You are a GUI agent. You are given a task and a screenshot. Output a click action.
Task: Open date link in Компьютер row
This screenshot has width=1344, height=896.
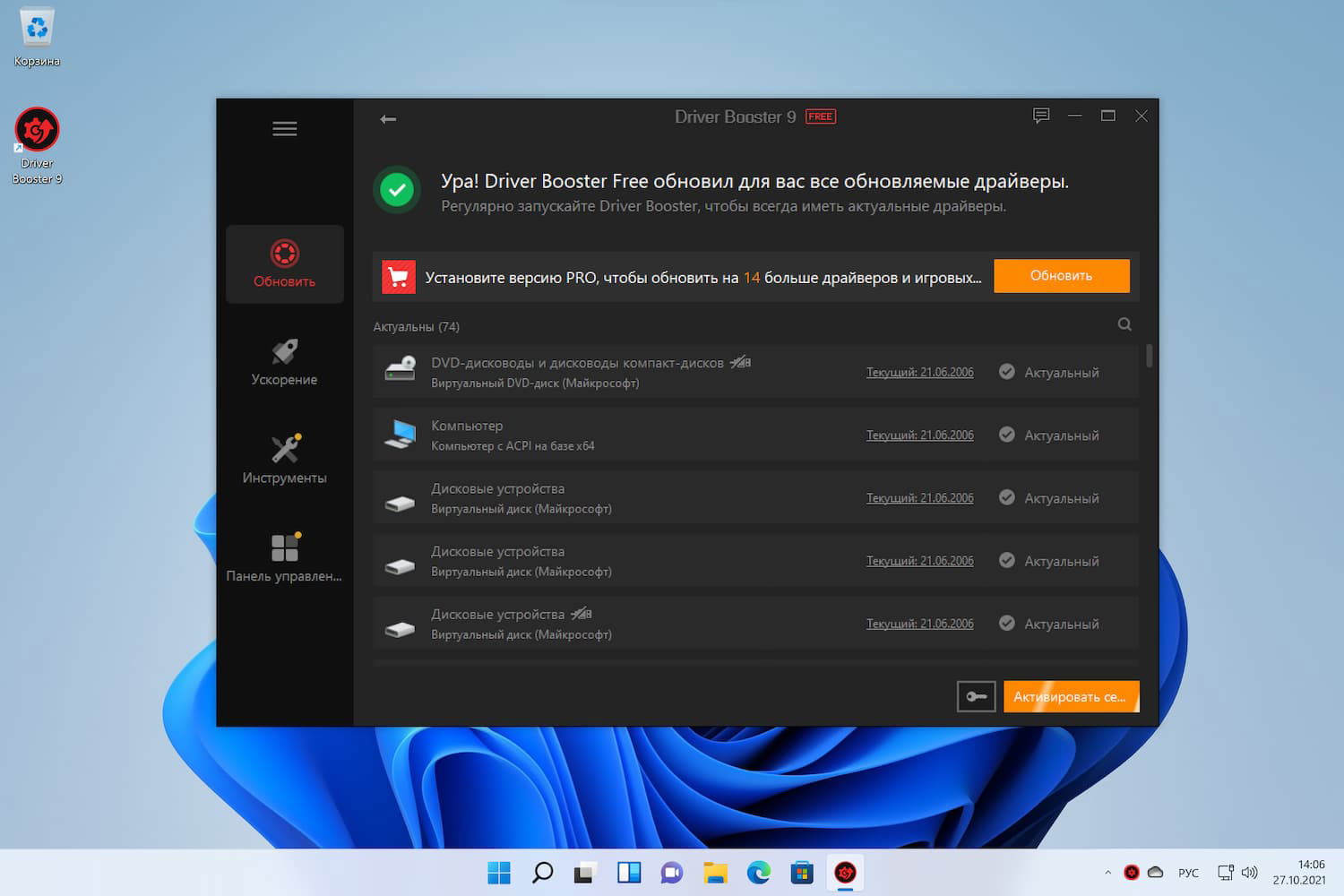click(919, 435)
